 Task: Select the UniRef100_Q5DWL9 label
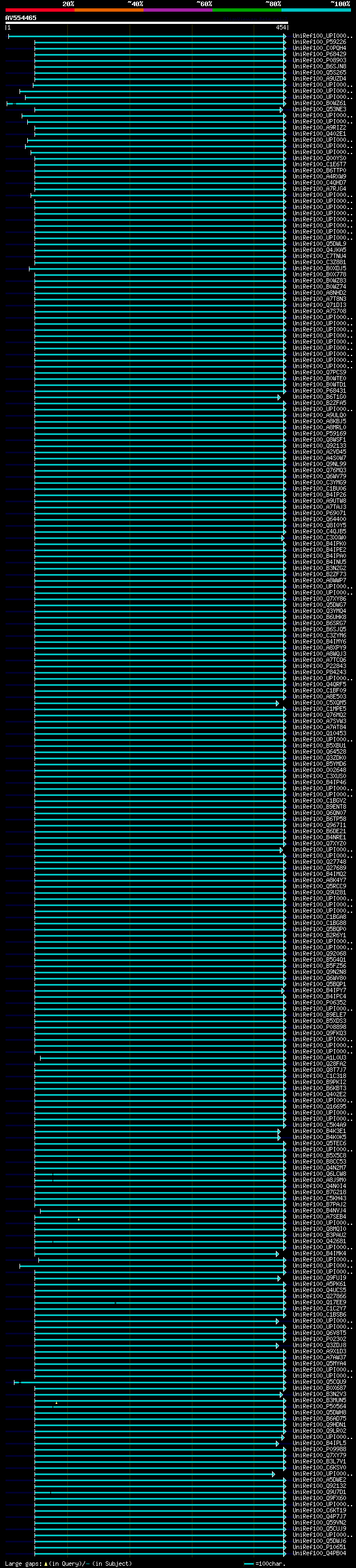319,244
